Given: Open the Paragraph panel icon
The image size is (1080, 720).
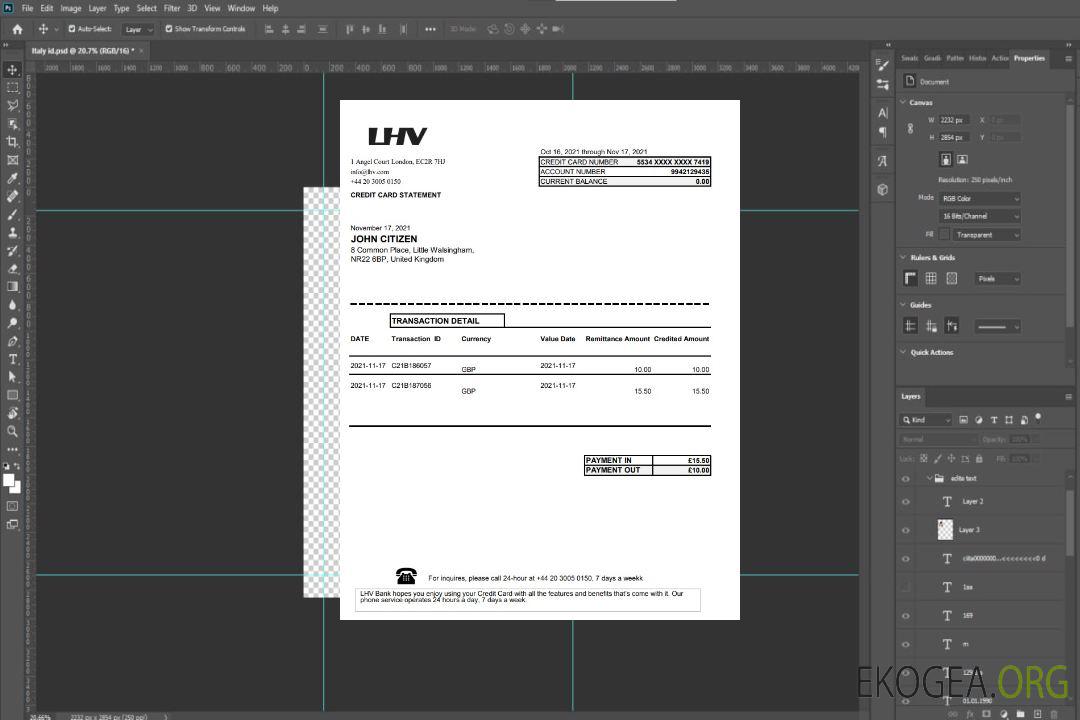Looking at the screenshot, I should [883, 132].
